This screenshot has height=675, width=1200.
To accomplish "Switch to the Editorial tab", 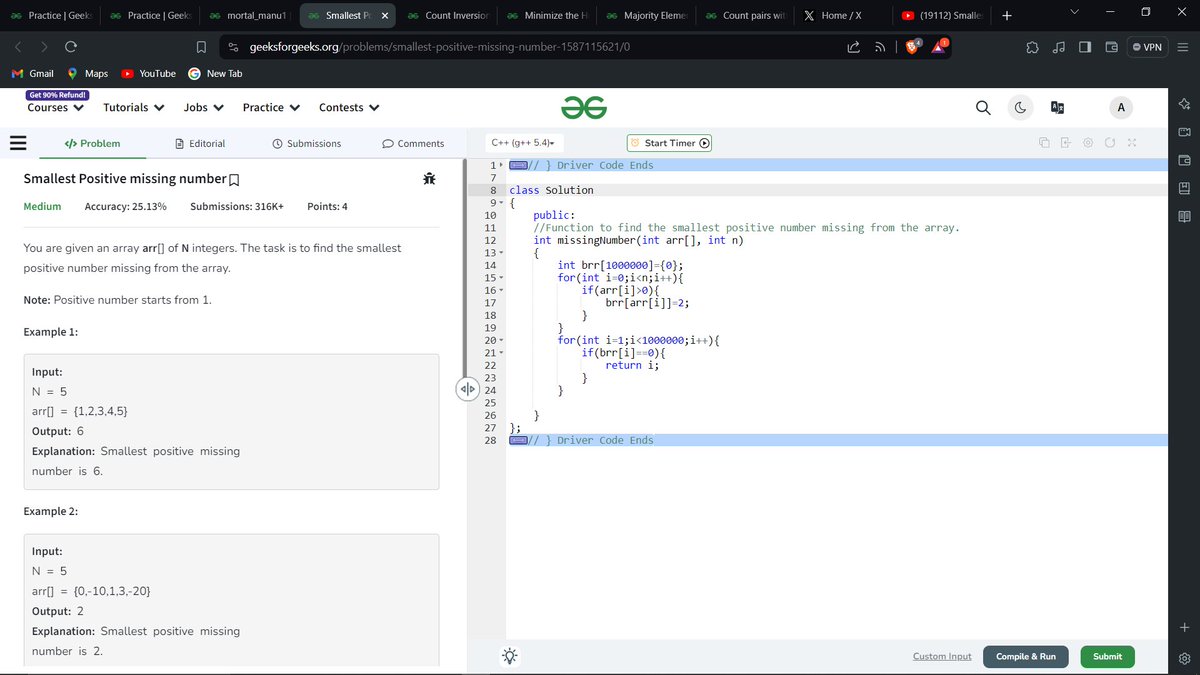I will [x=200, y=144].
